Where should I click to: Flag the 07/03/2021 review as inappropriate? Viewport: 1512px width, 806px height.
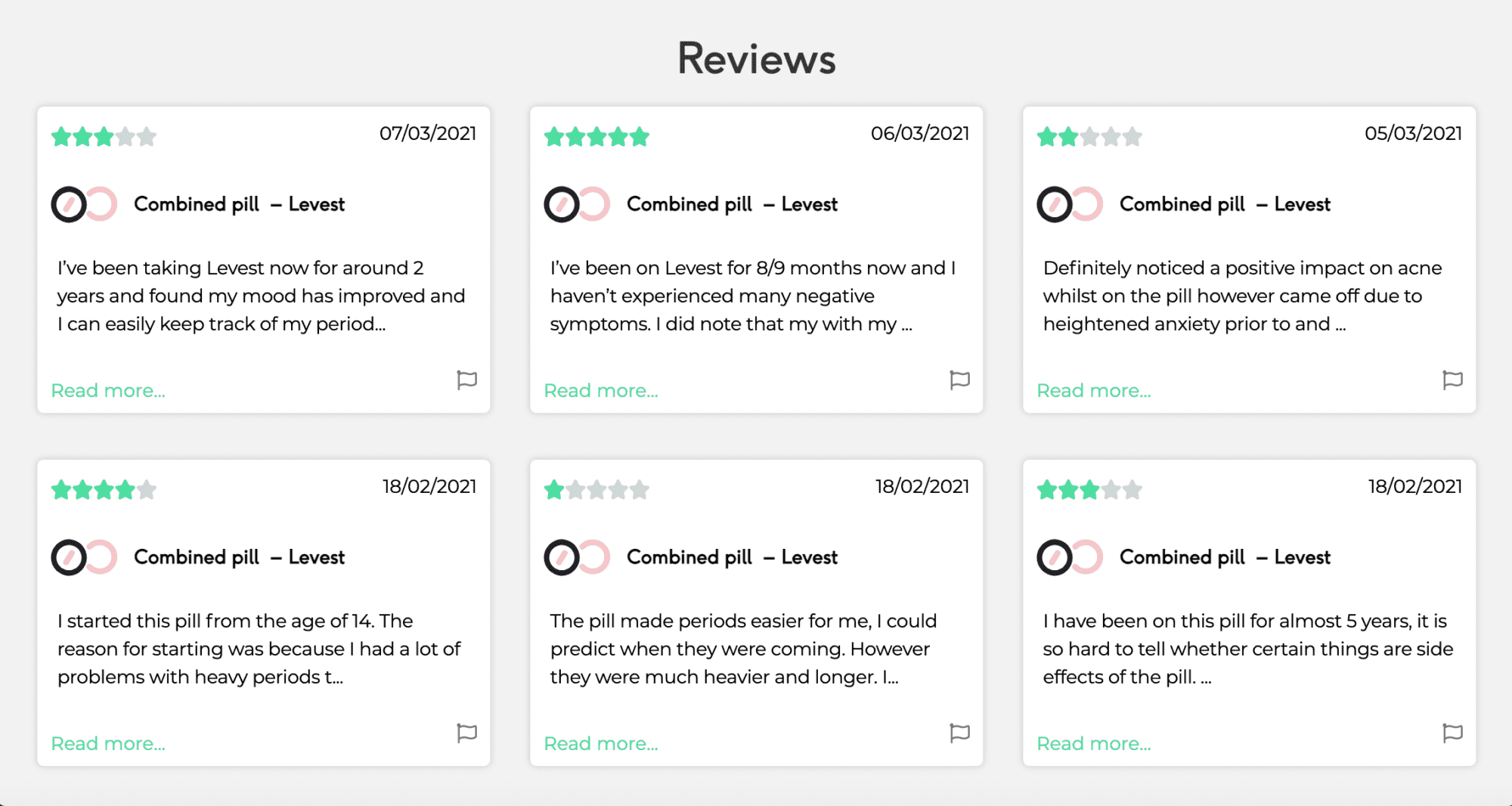(x=467, y=380)
